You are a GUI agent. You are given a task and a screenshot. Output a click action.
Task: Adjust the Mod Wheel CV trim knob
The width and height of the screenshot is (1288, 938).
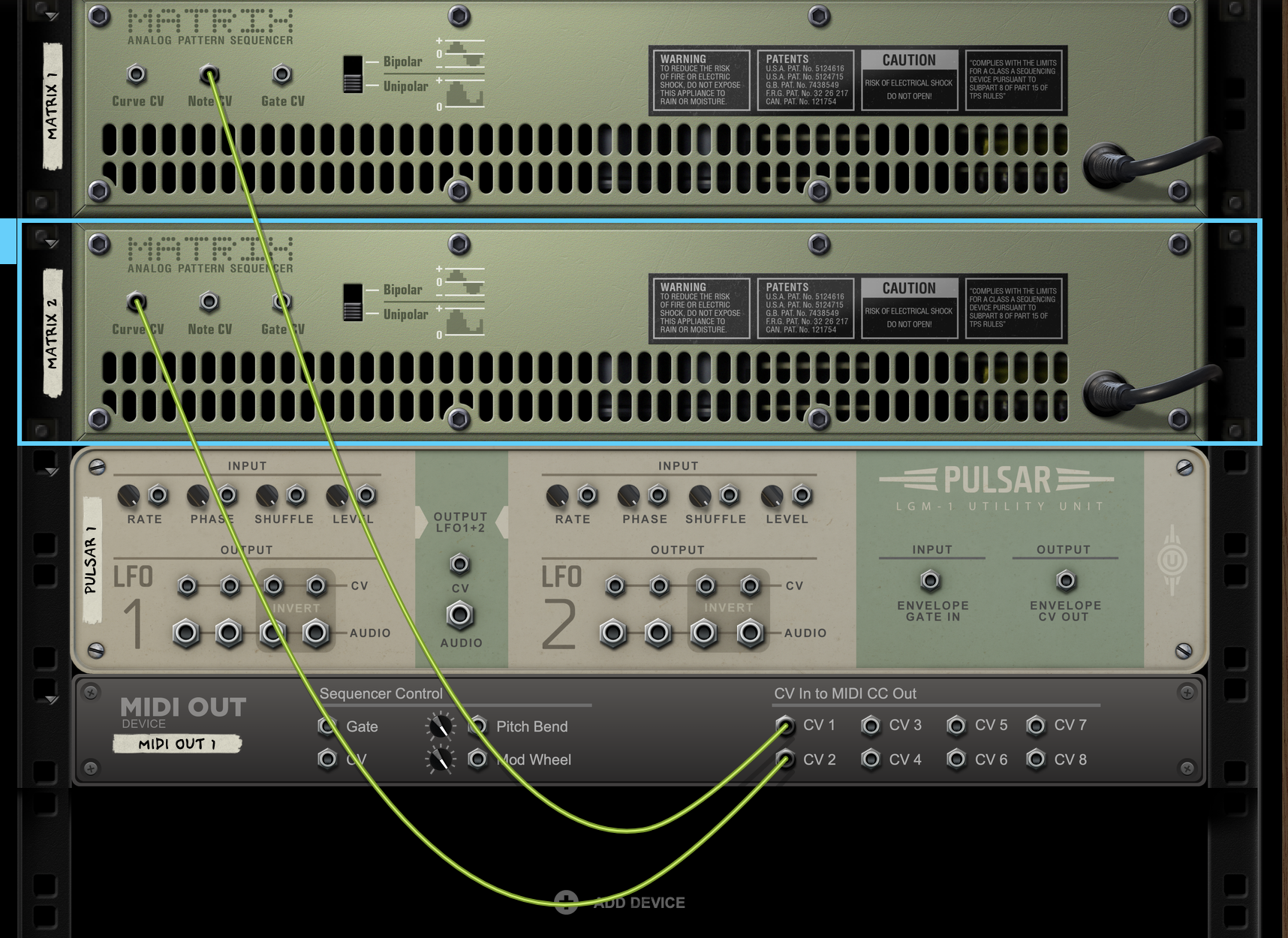pyautogui.click(x=441, y=760)
